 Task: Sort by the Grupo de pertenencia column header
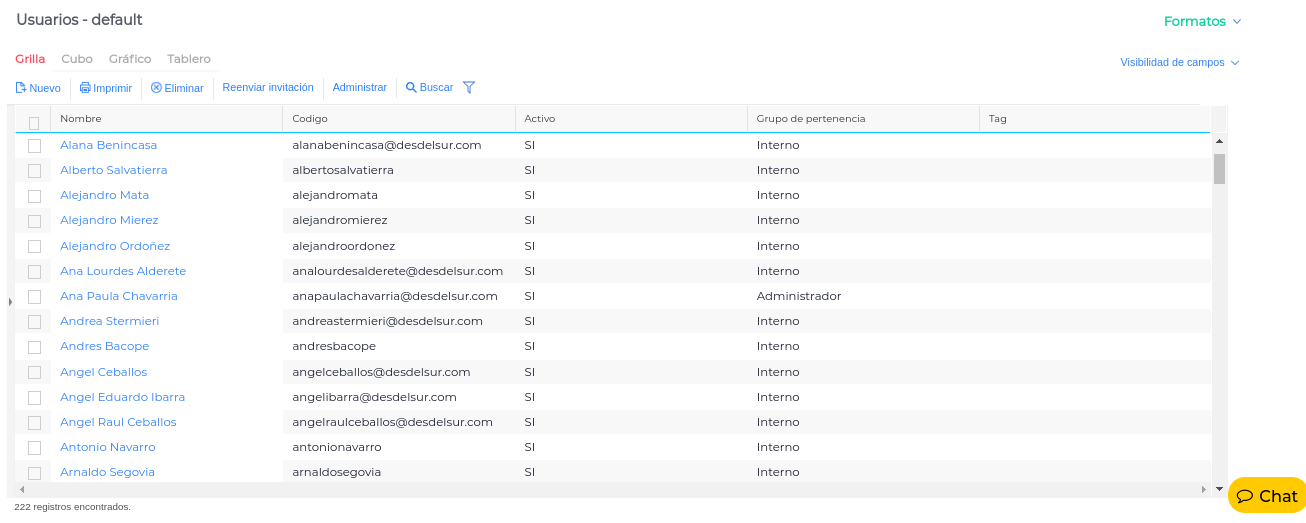coord(810,119)
